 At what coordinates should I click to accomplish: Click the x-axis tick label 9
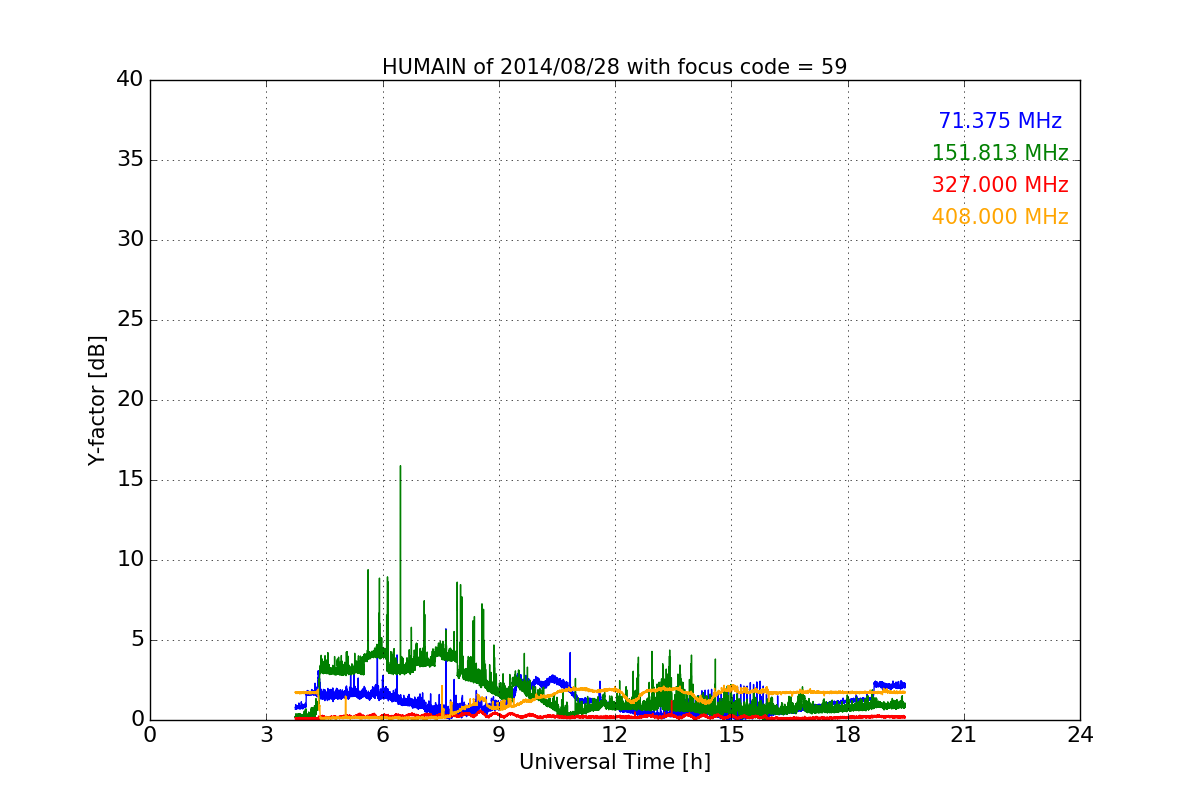click(x=499, y=734)
